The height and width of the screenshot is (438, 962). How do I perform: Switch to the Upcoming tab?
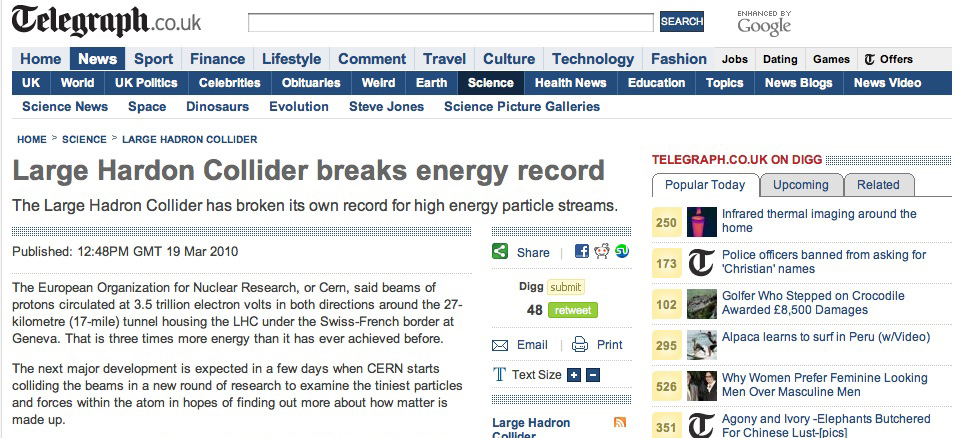click(x=801, y=185)
